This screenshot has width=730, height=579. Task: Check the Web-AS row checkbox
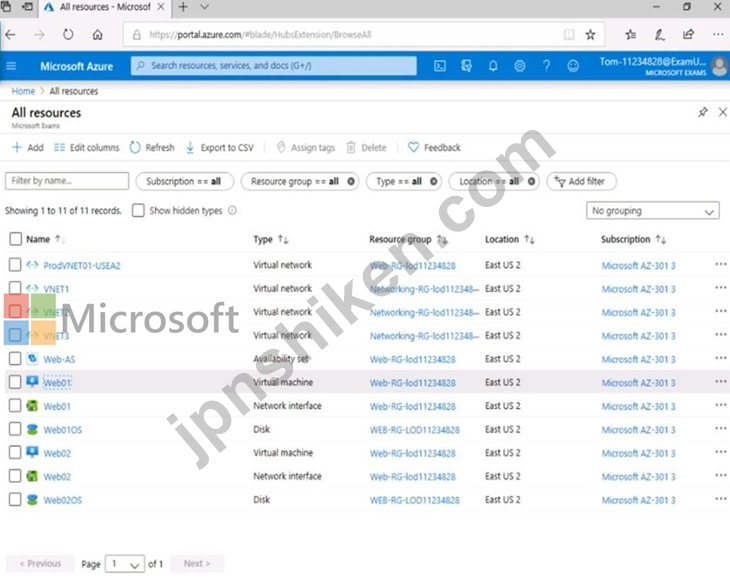pyautogui.click(x=15, y=358)
